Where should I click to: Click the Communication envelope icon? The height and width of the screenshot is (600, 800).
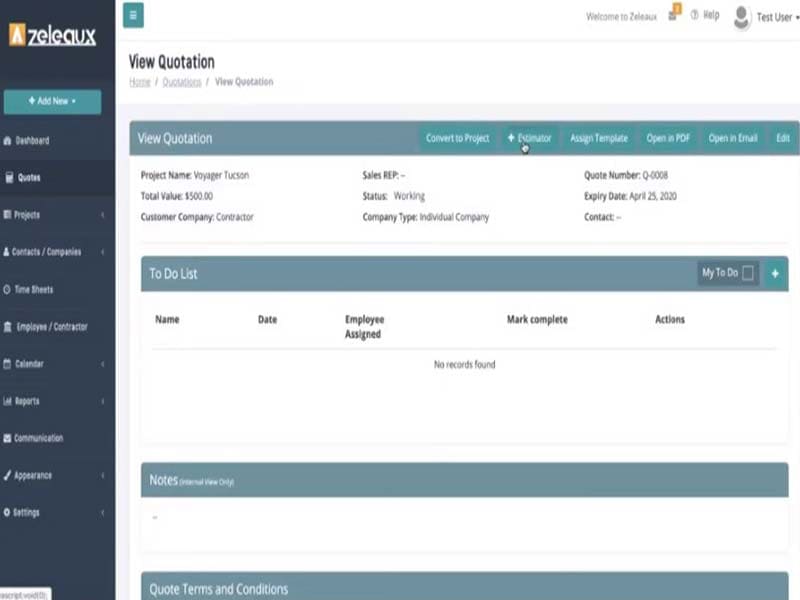(x=7, y=438)
